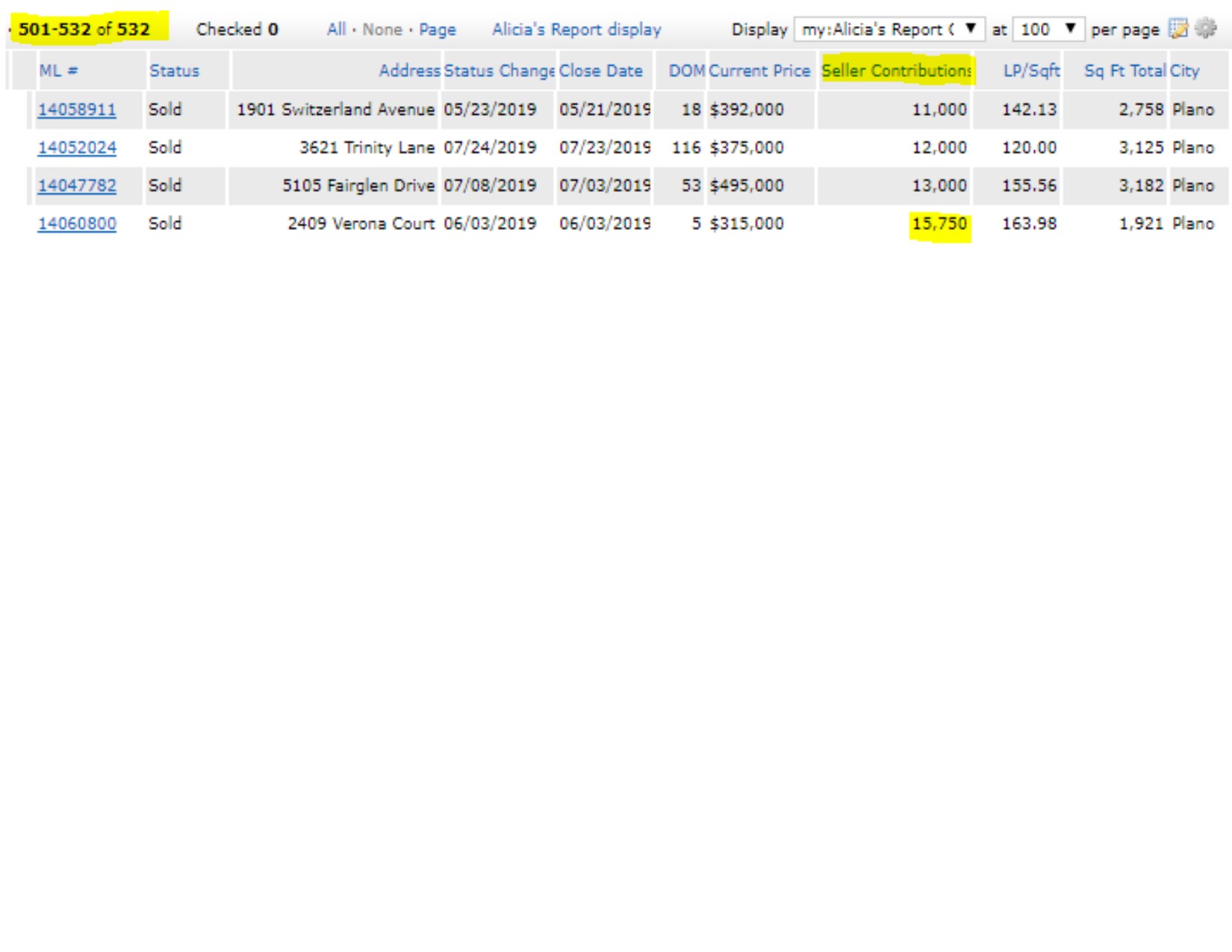Open Alicia's Report display link

576,30
